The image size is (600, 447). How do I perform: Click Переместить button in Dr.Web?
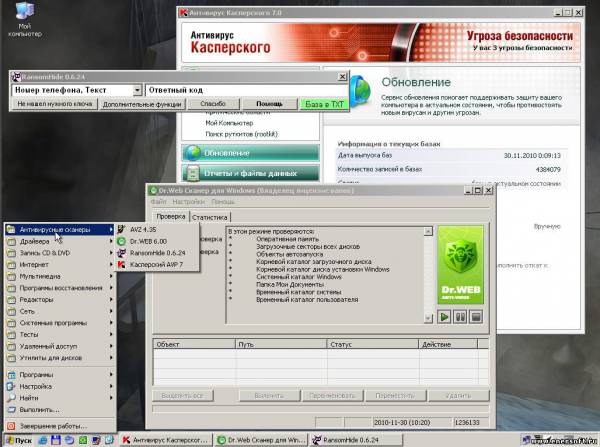[395, 395]
